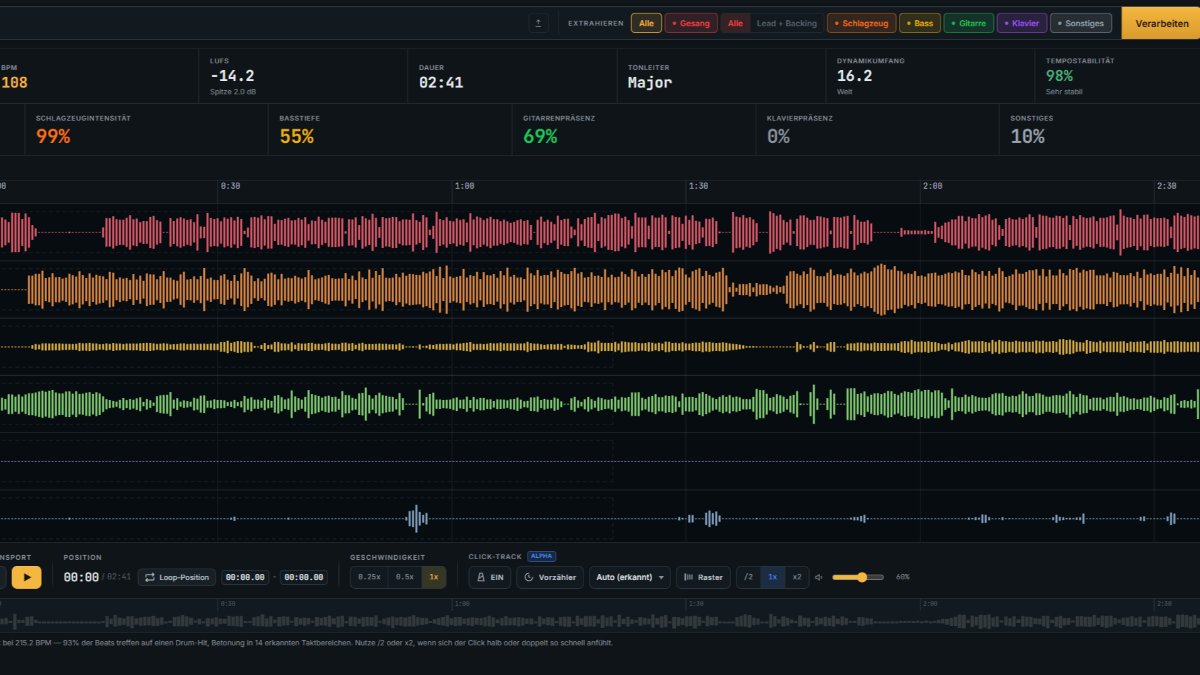Screen dimensions: 1200x675
Task: Enable the Vorzähler count-in button
Action: (550, 577)
